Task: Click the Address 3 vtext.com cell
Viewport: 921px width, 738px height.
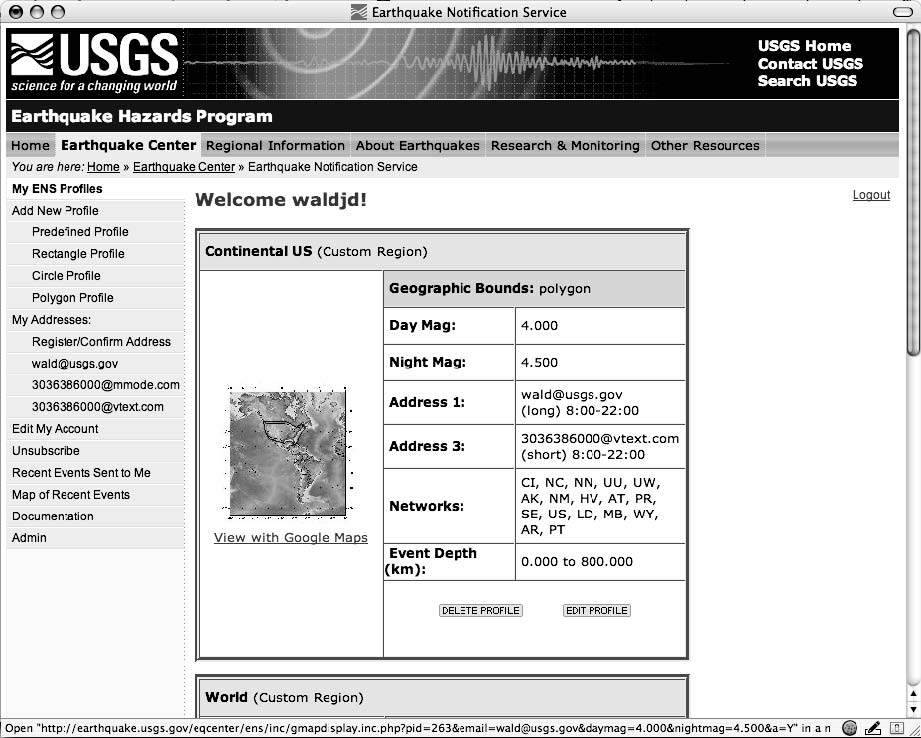Action: (600, 447)
